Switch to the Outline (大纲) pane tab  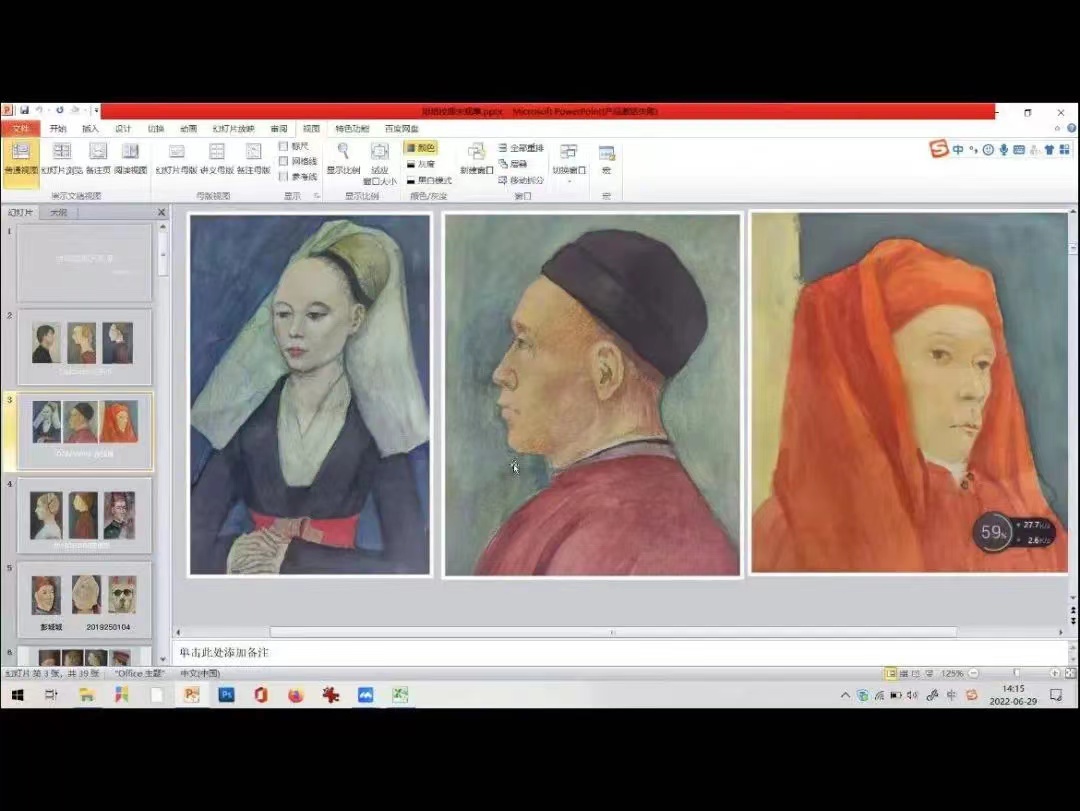58,212
